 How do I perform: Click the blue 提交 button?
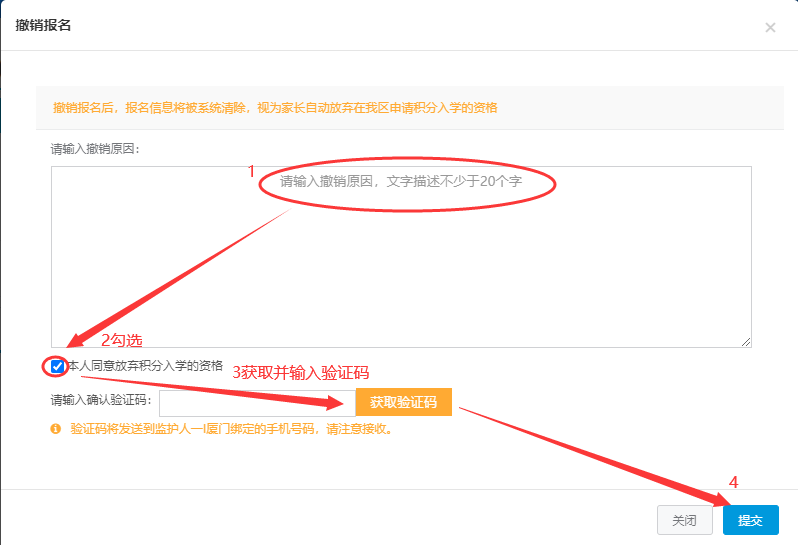(x=750, y=520)
